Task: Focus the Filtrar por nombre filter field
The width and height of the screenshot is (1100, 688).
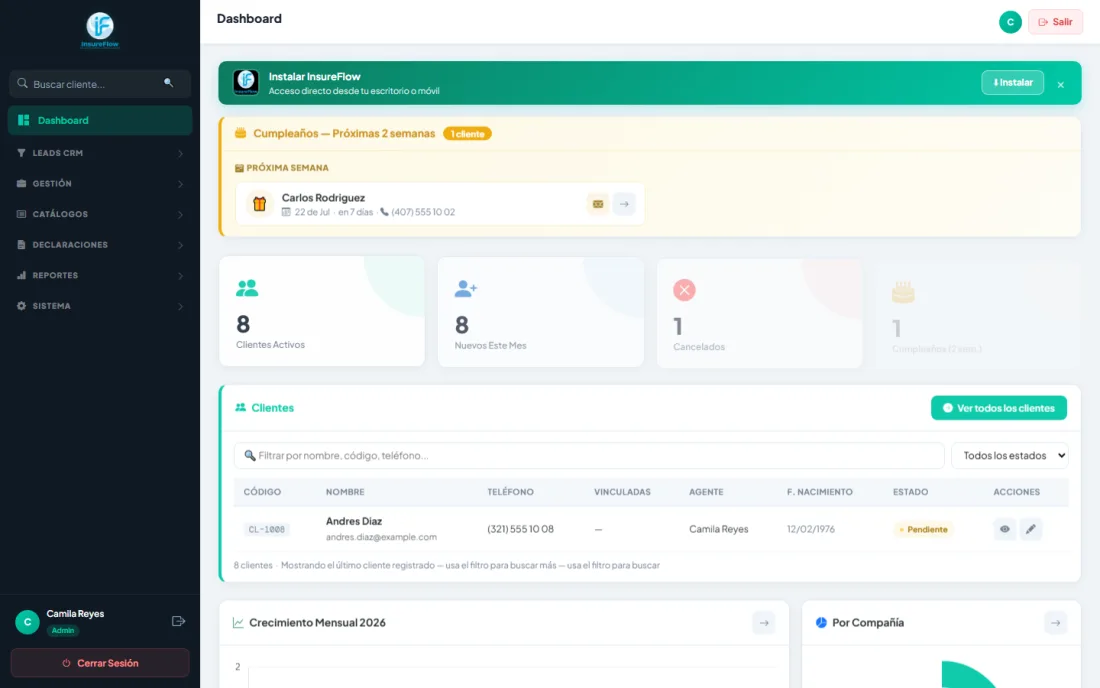Action: click(589, 455)
